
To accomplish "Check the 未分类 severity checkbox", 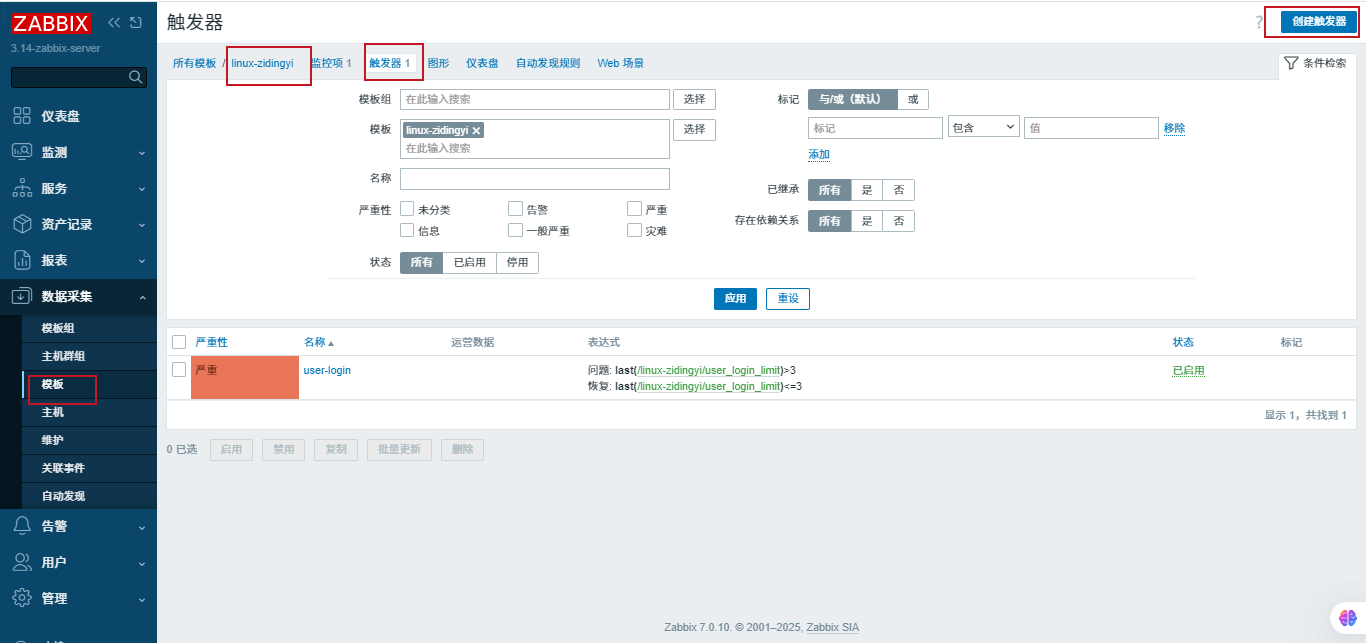I will [407, 209].
